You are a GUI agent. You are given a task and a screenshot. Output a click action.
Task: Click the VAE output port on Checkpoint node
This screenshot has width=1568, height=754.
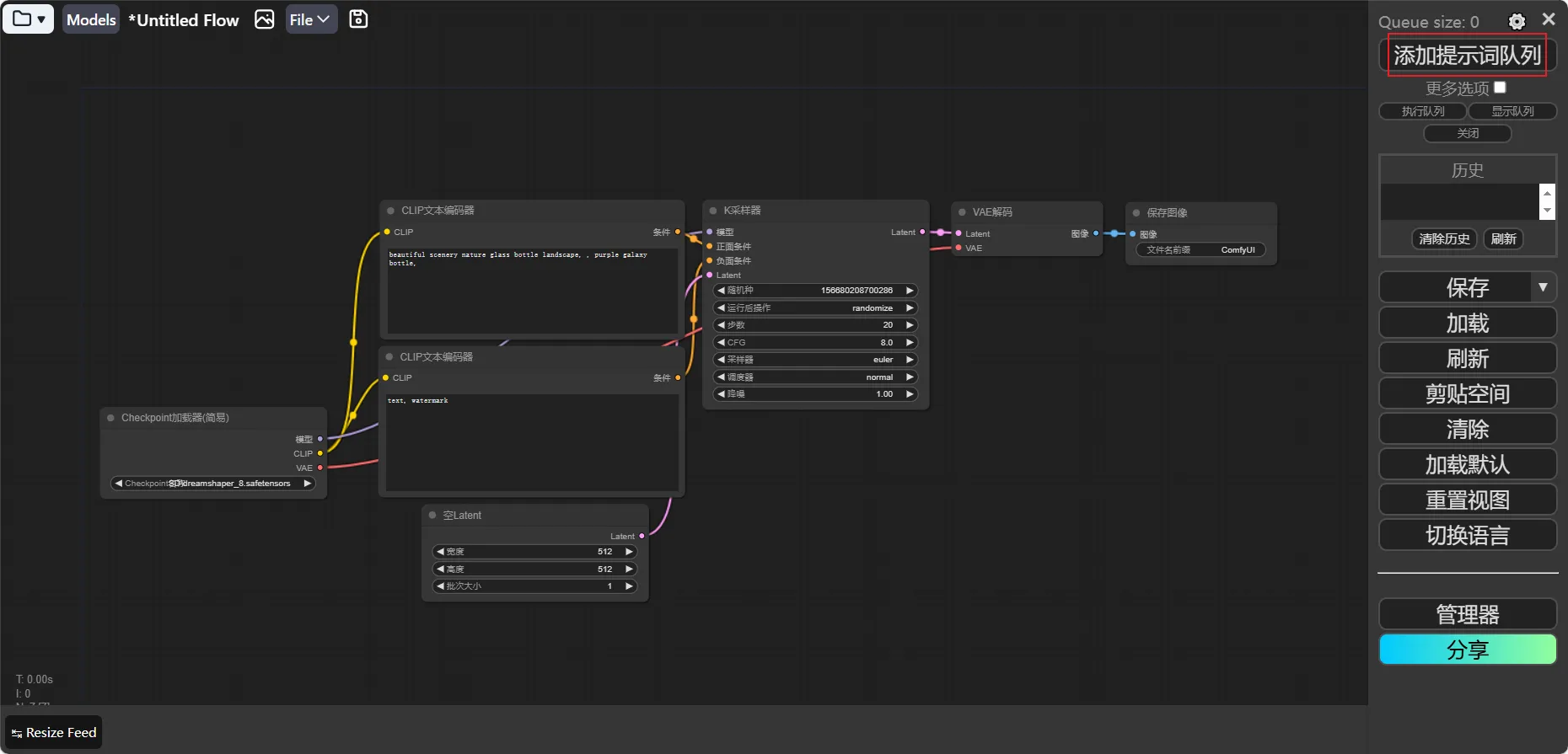click(x=320, y=468)
